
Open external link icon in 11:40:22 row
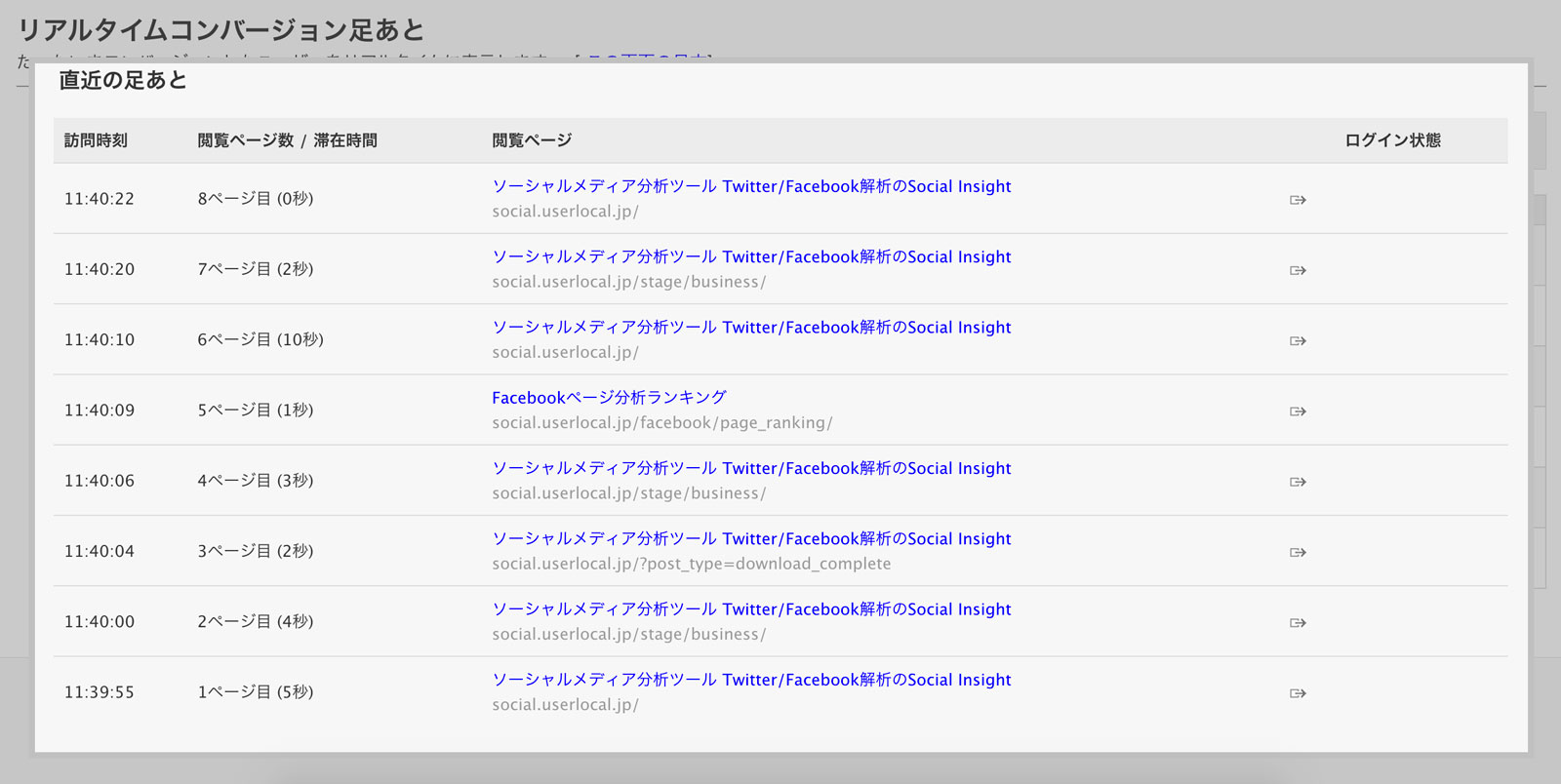(x=1298, y=200)
